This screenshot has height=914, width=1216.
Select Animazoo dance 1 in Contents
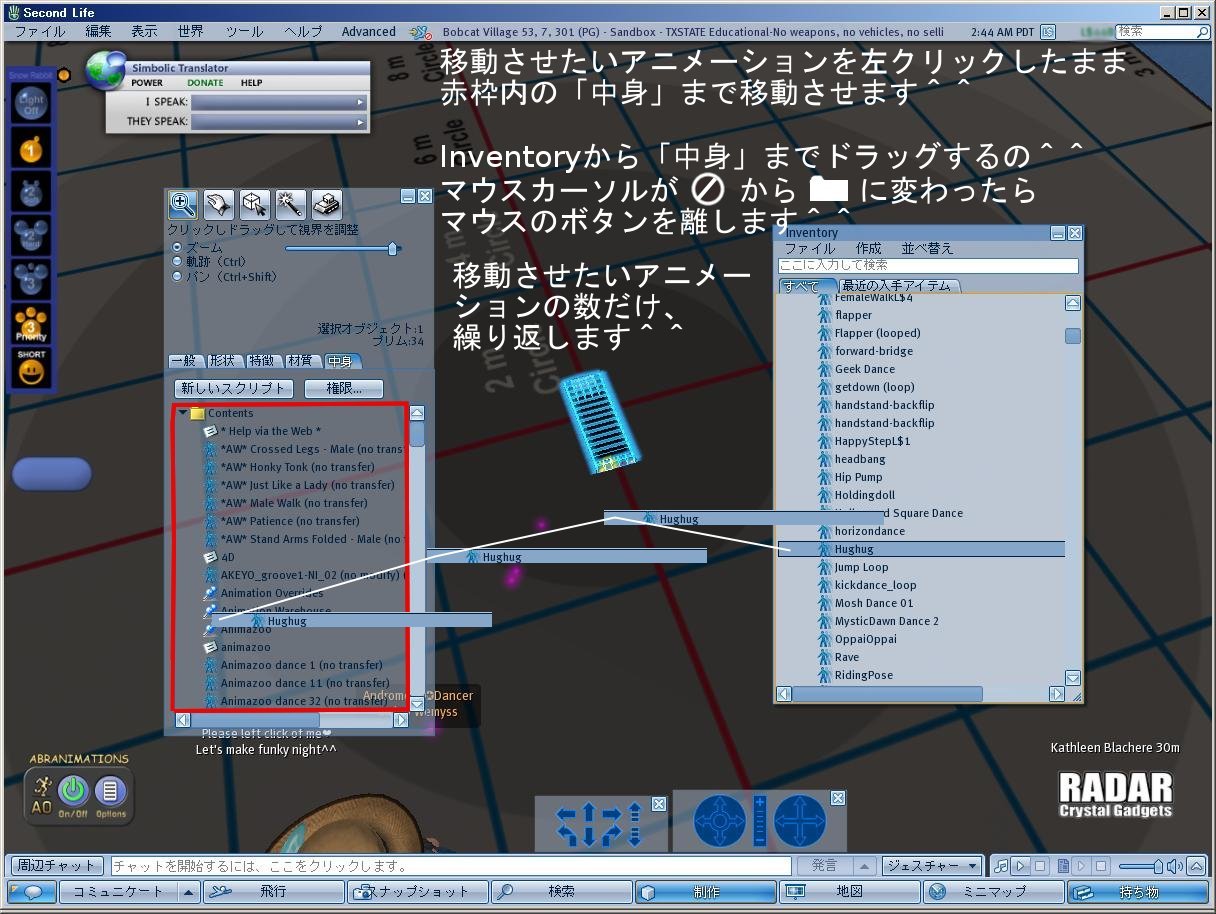pos(301,665)
